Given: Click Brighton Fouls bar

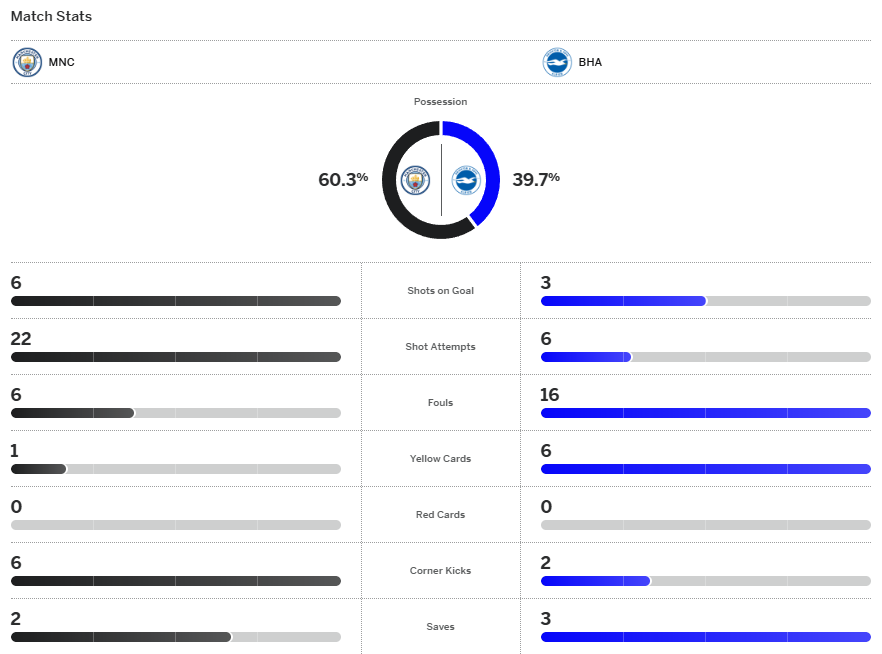Looking at the screenshot, I should click(x=705, y=413).
